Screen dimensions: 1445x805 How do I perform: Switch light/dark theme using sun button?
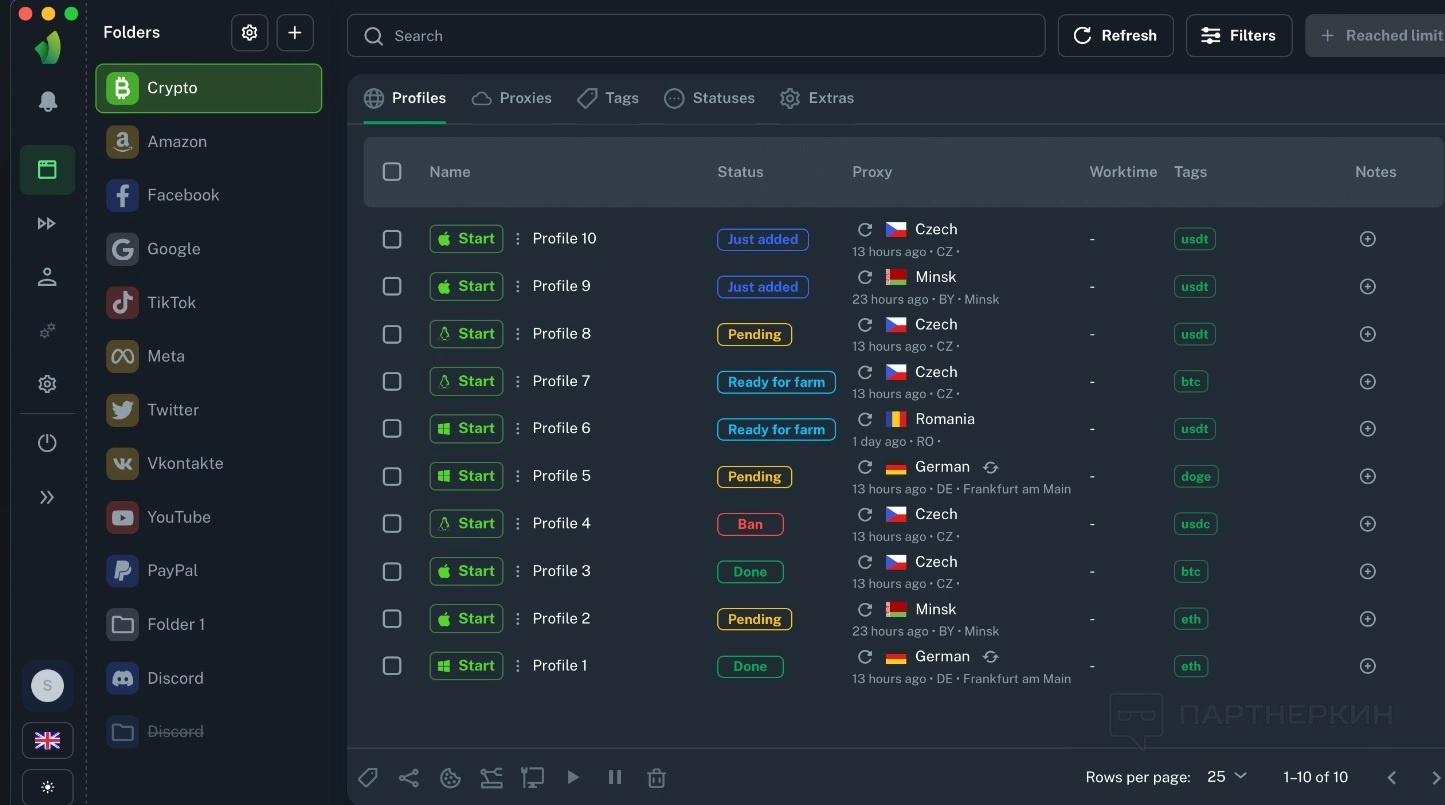click(47, 787)
